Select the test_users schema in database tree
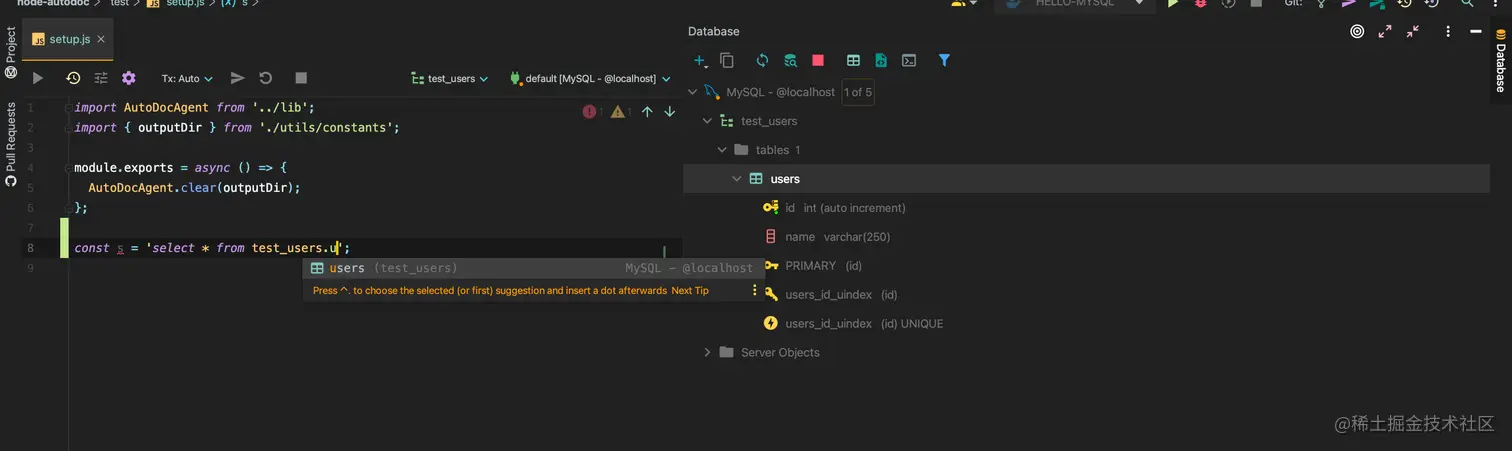The height and width of the screenshot is (451, 1512). pyautogui.click(x=1086, y=121)
